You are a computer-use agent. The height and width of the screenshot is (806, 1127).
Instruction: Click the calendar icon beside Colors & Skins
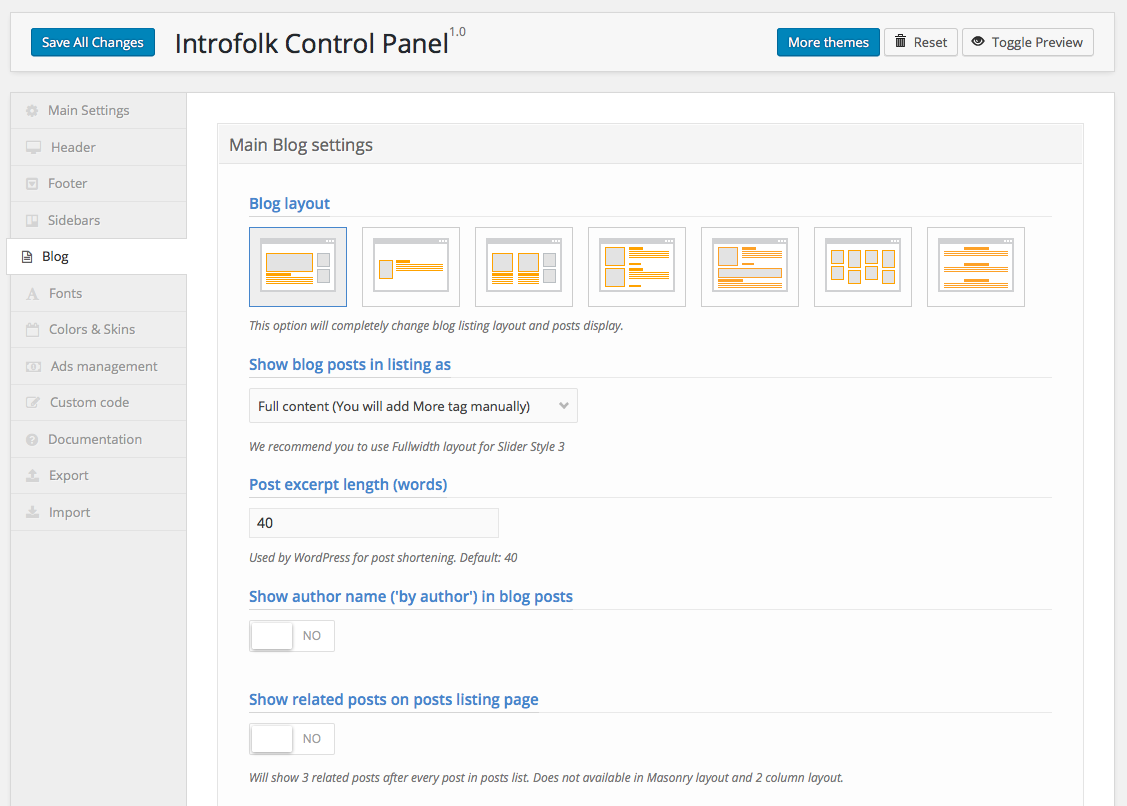coord(32,330)
